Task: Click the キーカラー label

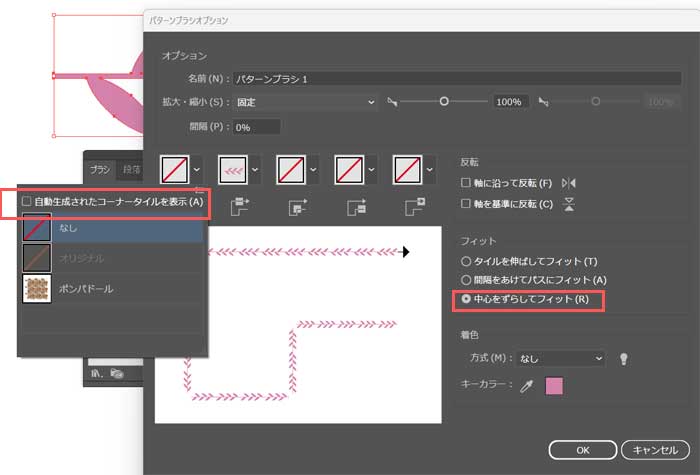Action: click(x=486, y=384)
